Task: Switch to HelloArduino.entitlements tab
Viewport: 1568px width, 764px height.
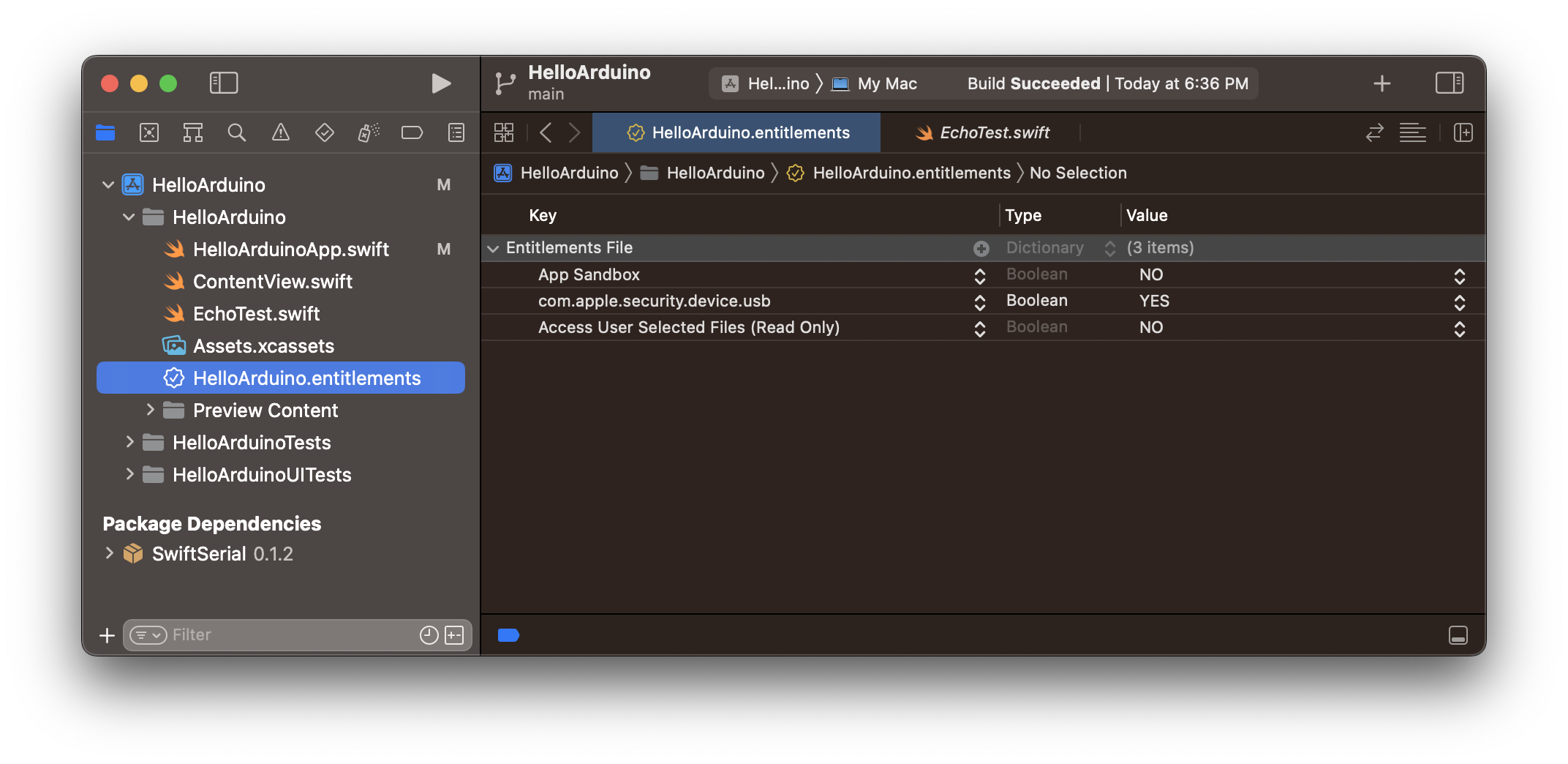Action: pyautogui.click(x=736, y=132)
